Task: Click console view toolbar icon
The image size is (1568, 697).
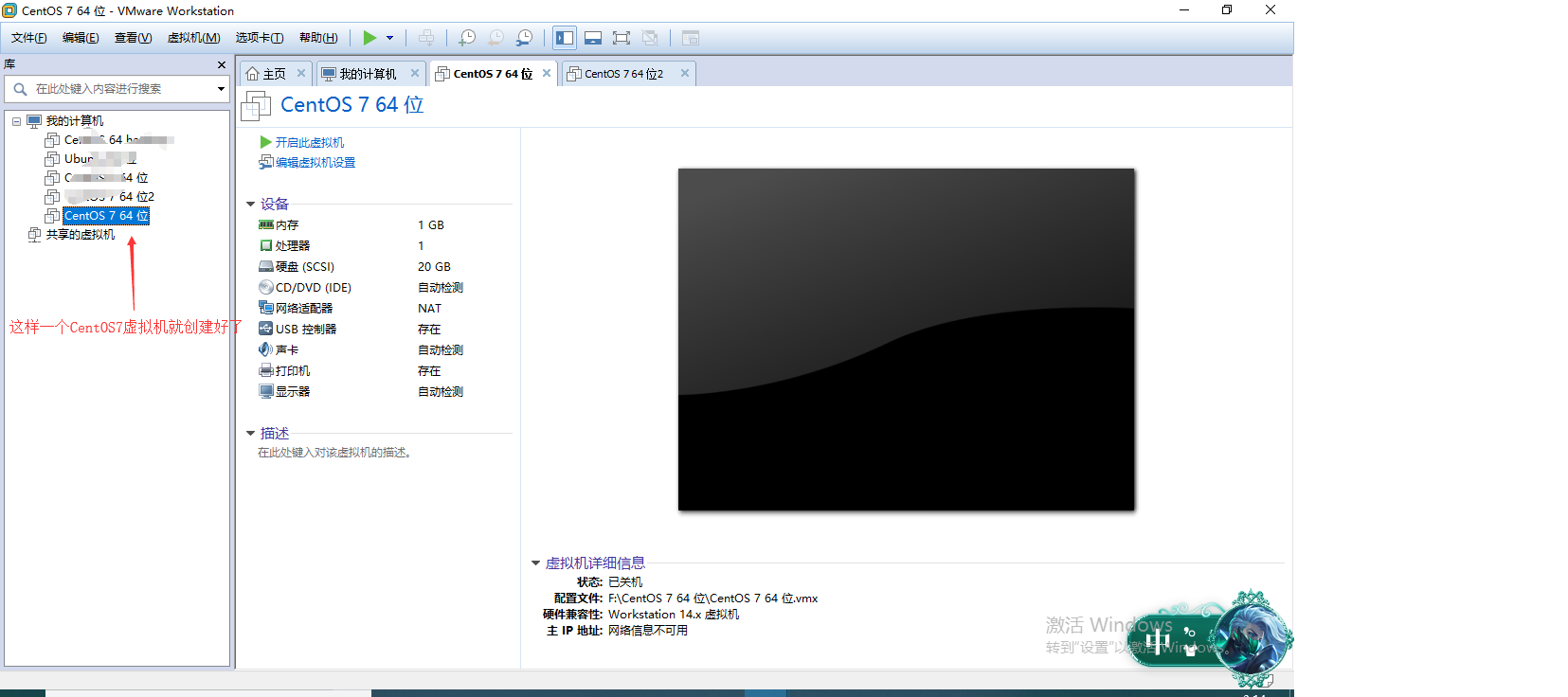Action: point(691,38)
